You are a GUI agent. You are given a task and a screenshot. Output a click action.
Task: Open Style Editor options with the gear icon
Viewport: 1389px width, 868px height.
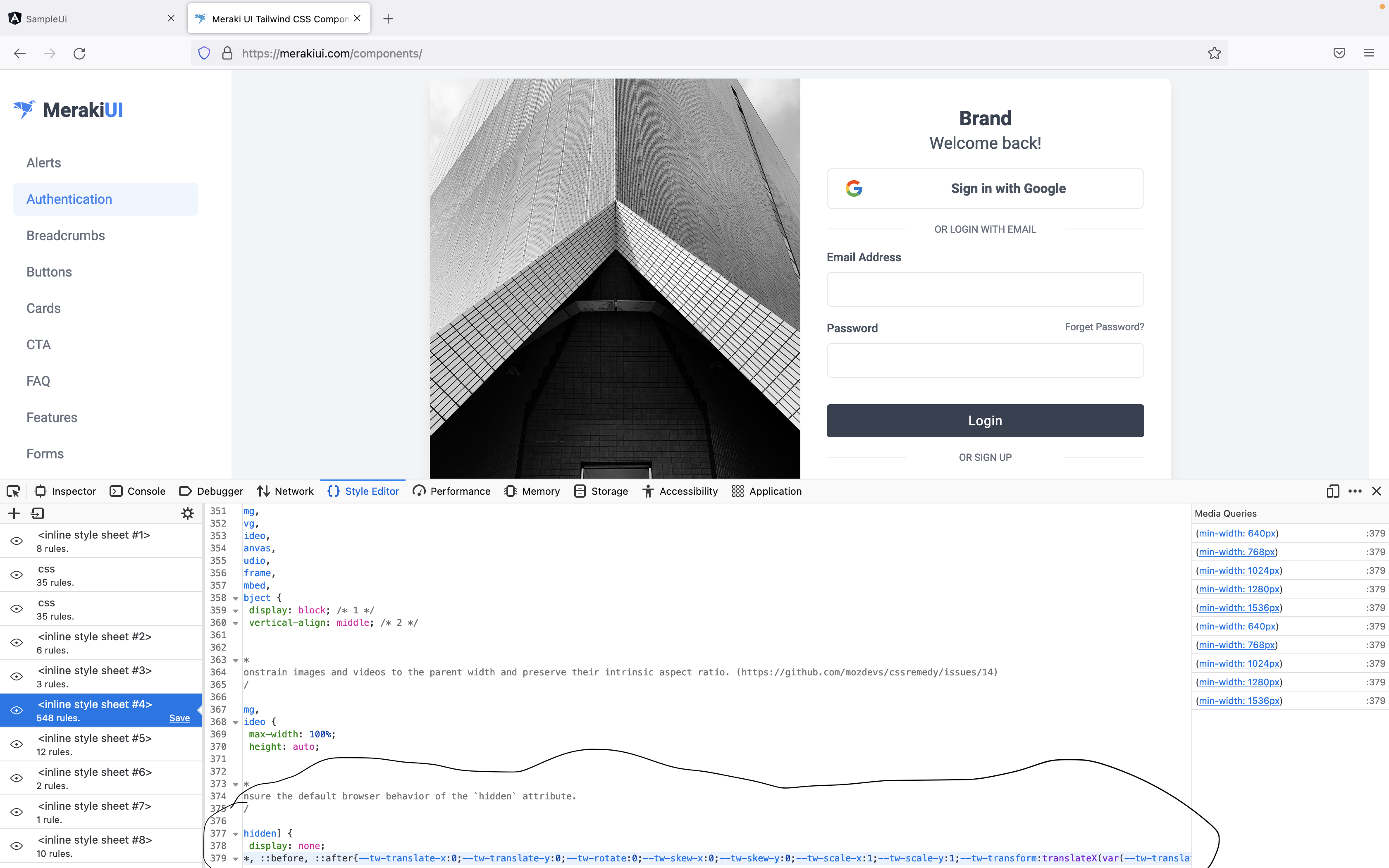[x=188, y=514]
